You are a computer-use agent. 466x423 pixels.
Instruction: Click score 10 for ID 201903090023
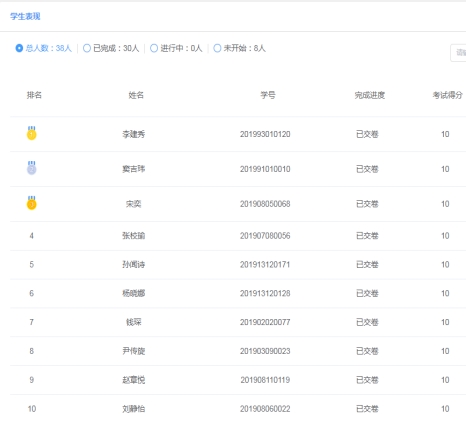(x=445, y=351)
